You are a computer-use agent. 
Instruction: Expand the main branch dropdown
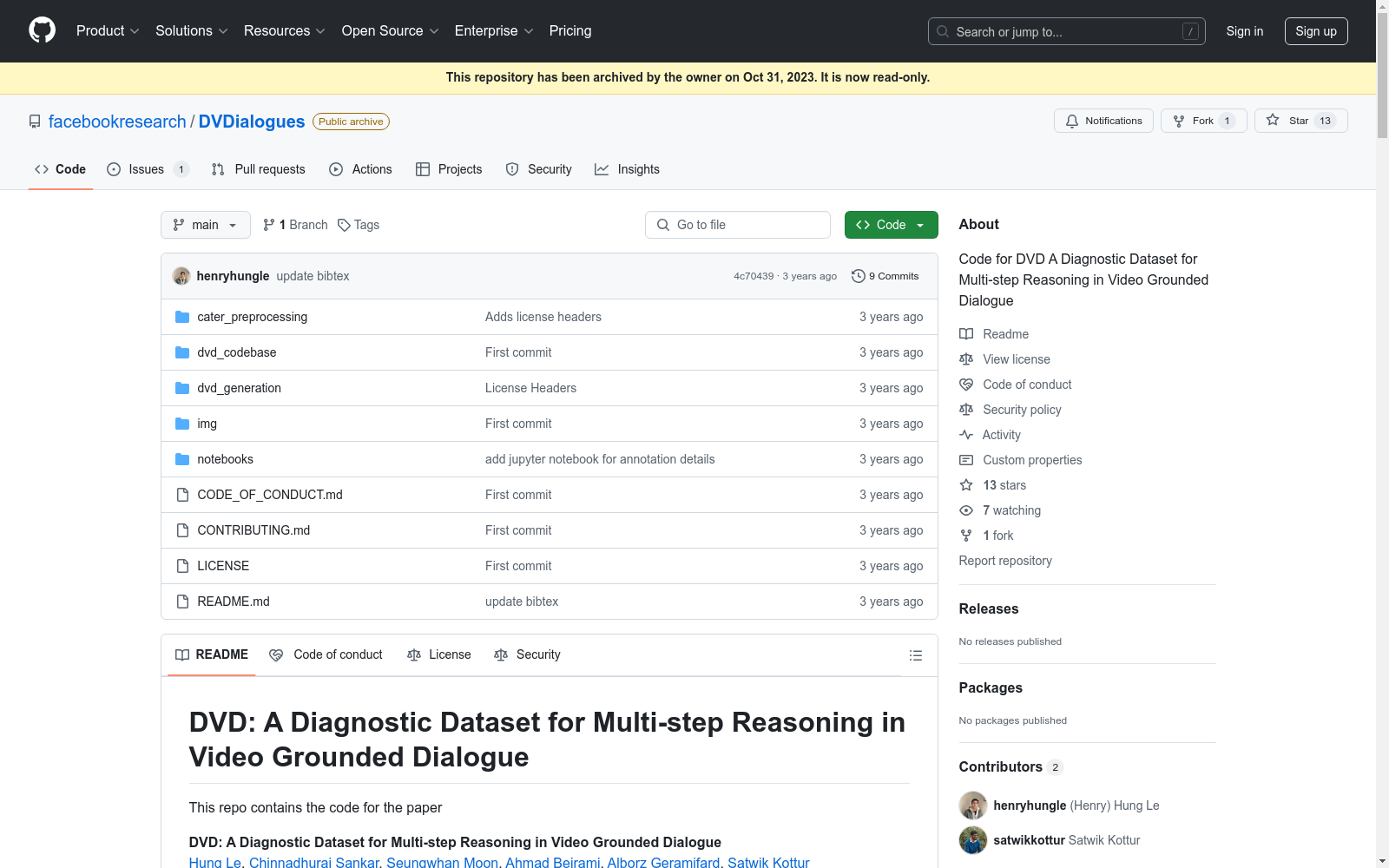tap(206, 225)
